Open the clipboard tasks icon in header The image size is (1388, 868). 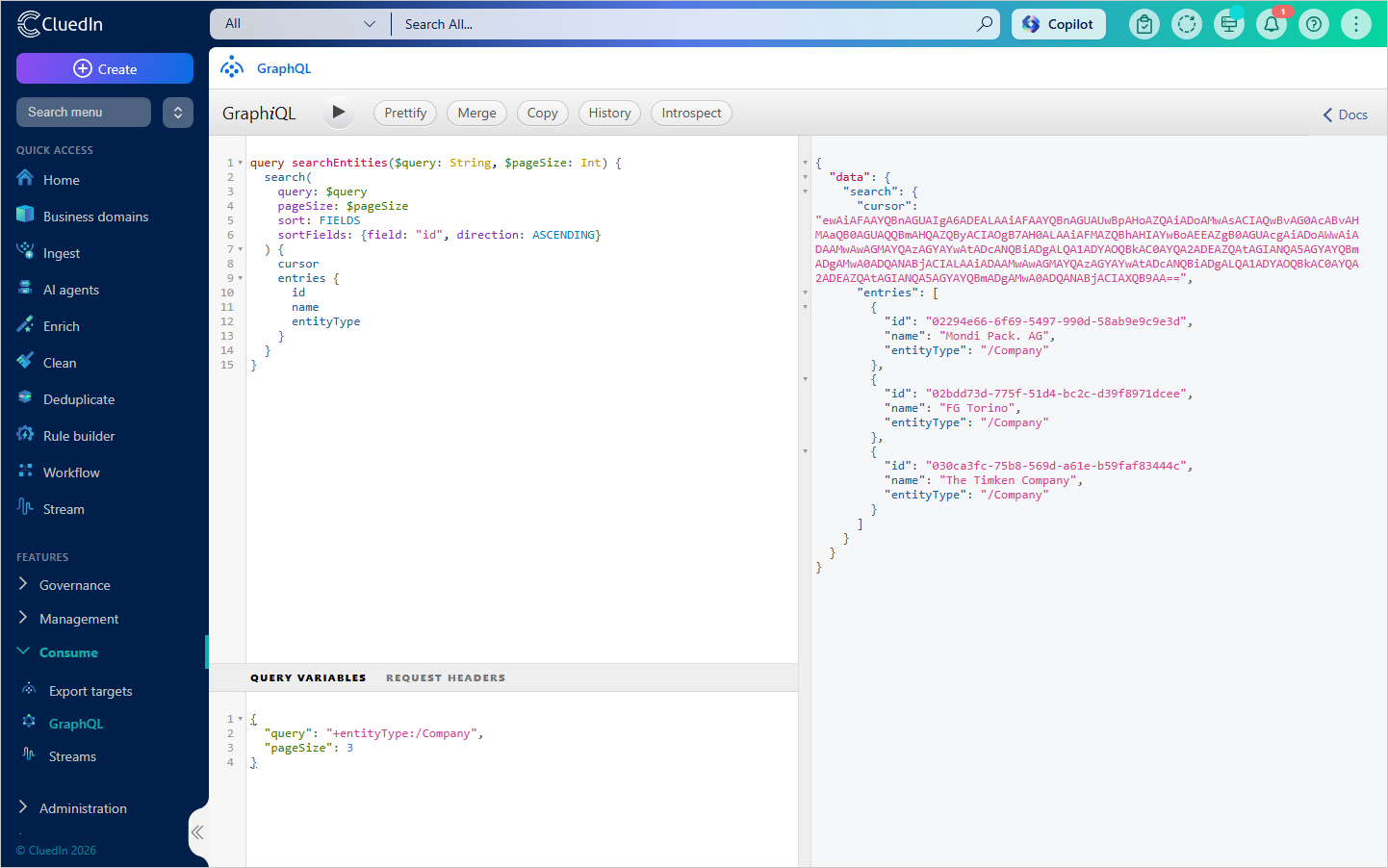click(x=1144, y=24)
